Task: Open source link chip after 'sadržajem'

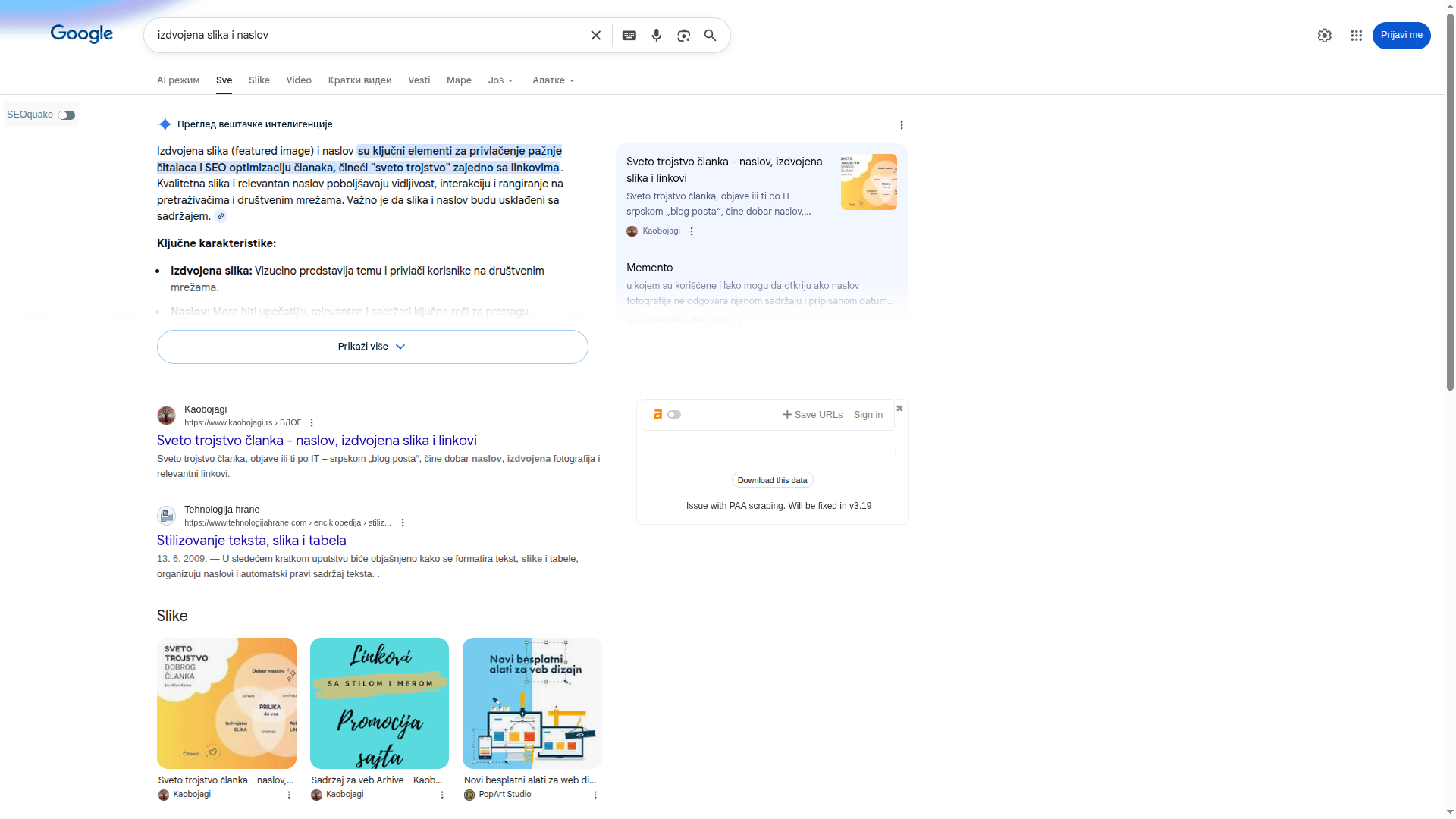Action: click(x=221, y=216)
